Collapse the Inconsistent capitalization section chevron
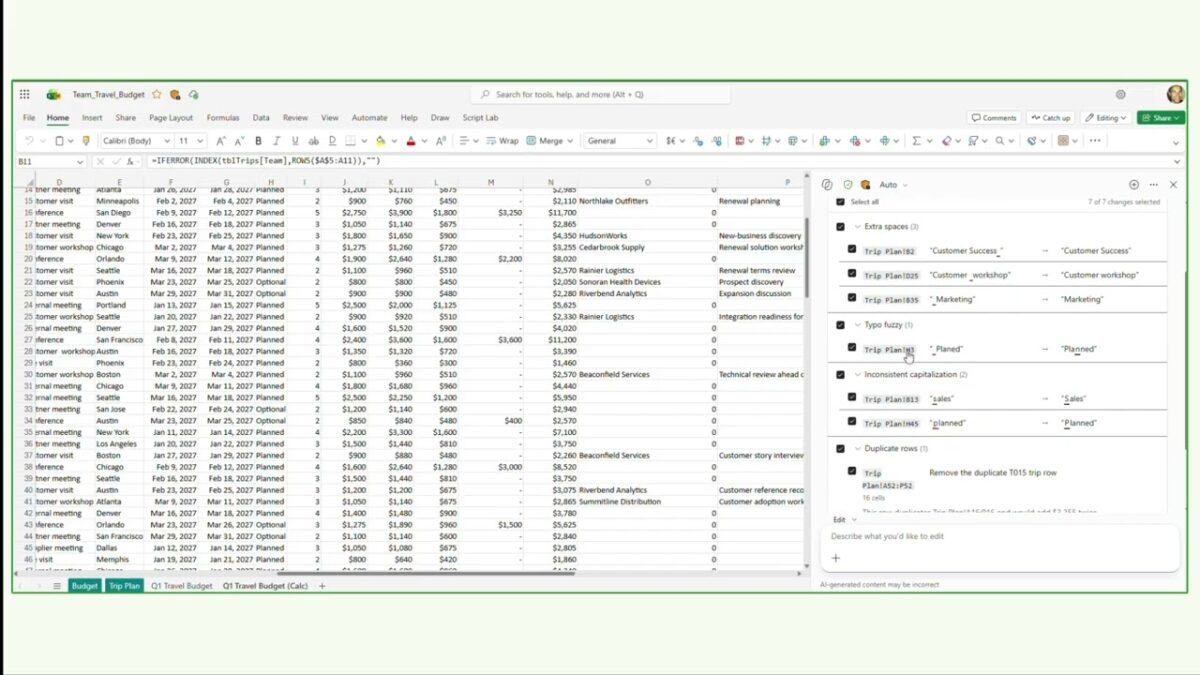Image resolution: width=1200 pixels, height=675 pixels. point(857,374)
